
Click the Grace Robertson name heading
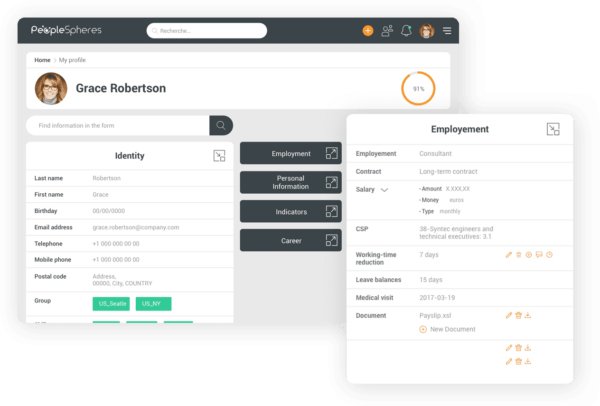[121, 88]
